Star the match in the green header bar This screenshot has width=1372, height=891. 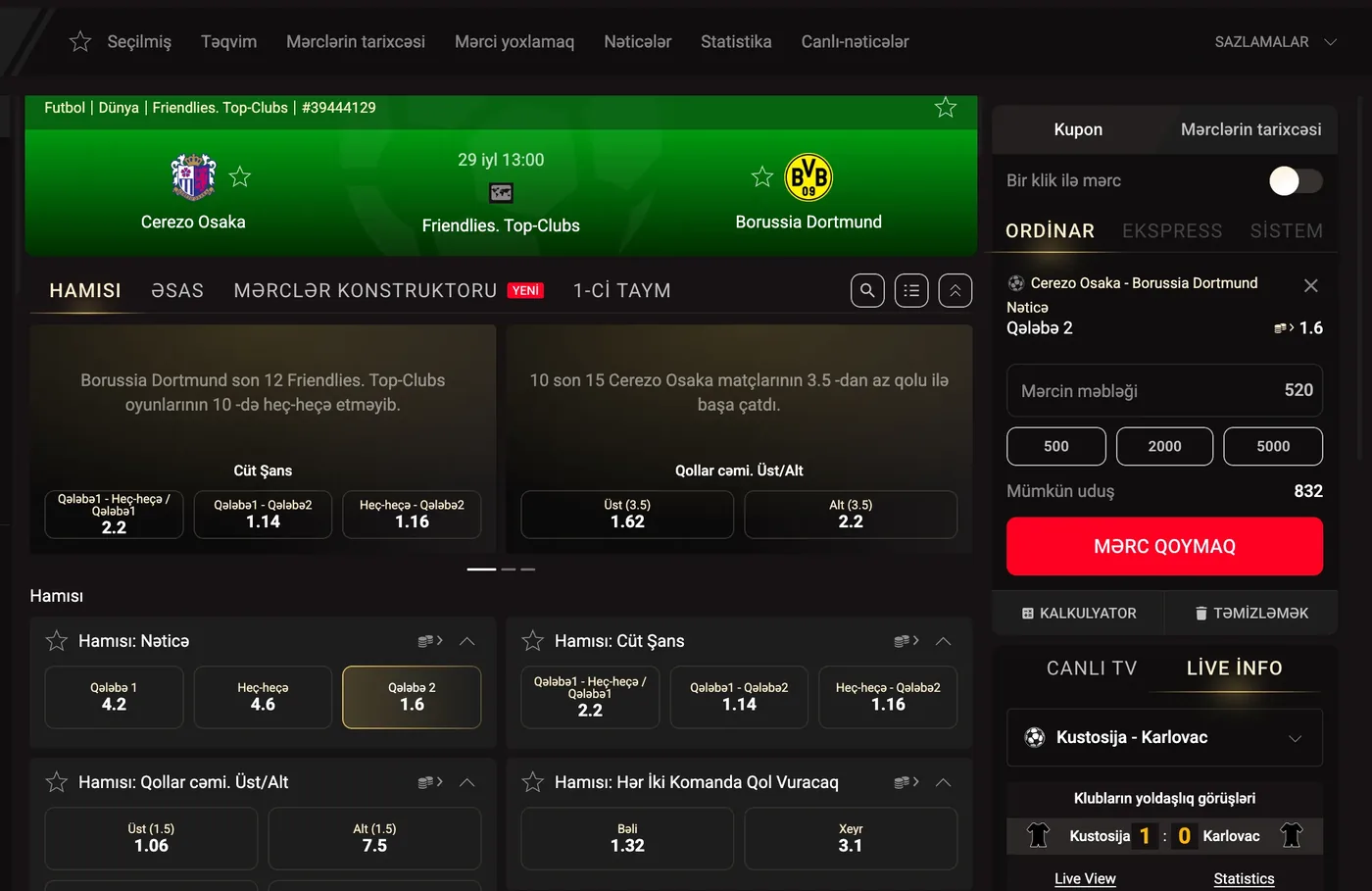pyautogui.click(x=946, y=108)
